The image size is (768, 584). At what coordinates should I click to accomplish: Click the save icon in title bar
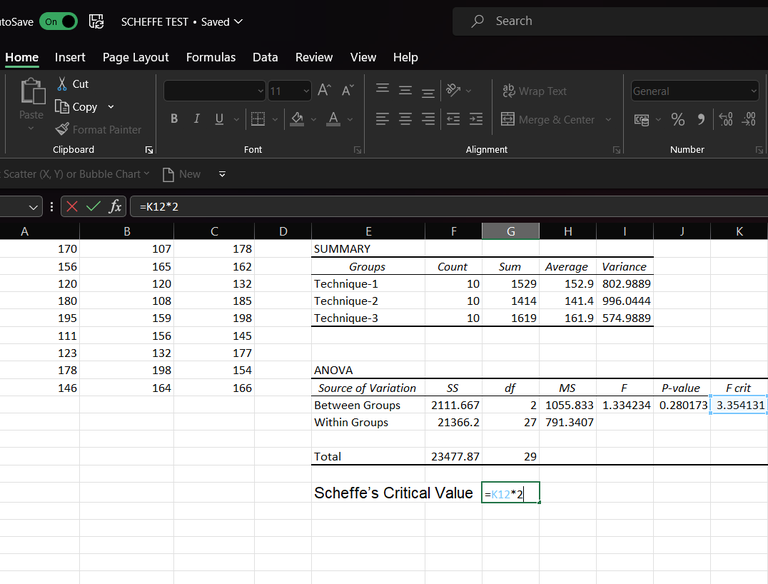(x=96, y=21)
